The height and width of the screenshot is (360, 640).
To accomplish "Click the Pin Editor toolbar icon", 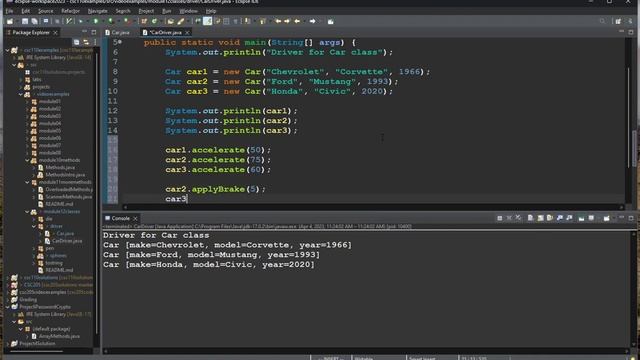I will (331, 21).
